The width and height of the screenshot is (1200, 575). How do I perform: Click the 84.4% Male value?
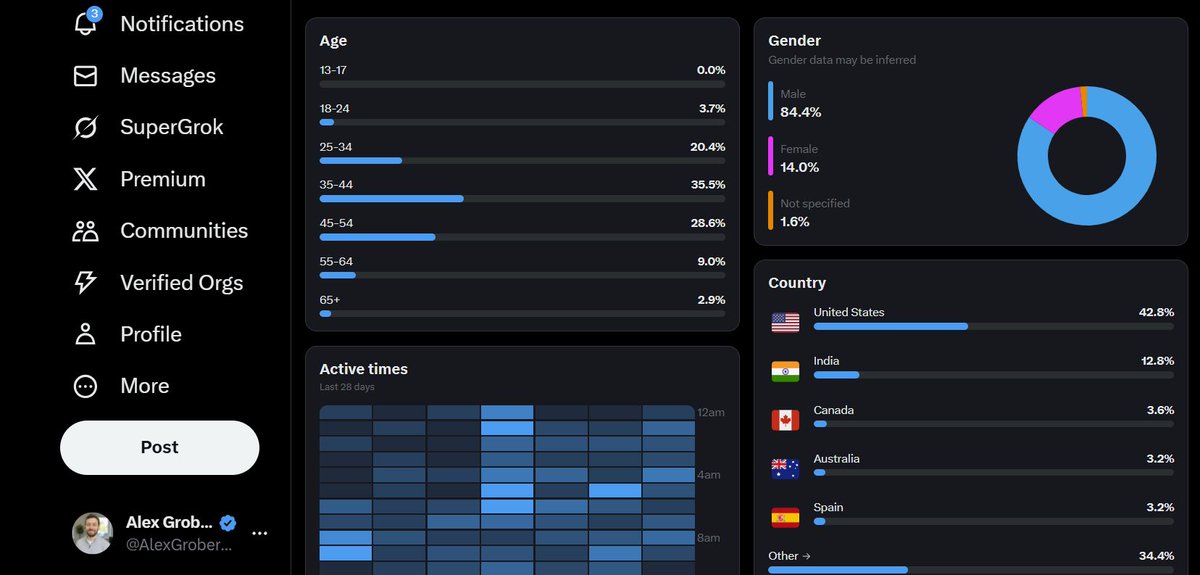click(801, 112)
